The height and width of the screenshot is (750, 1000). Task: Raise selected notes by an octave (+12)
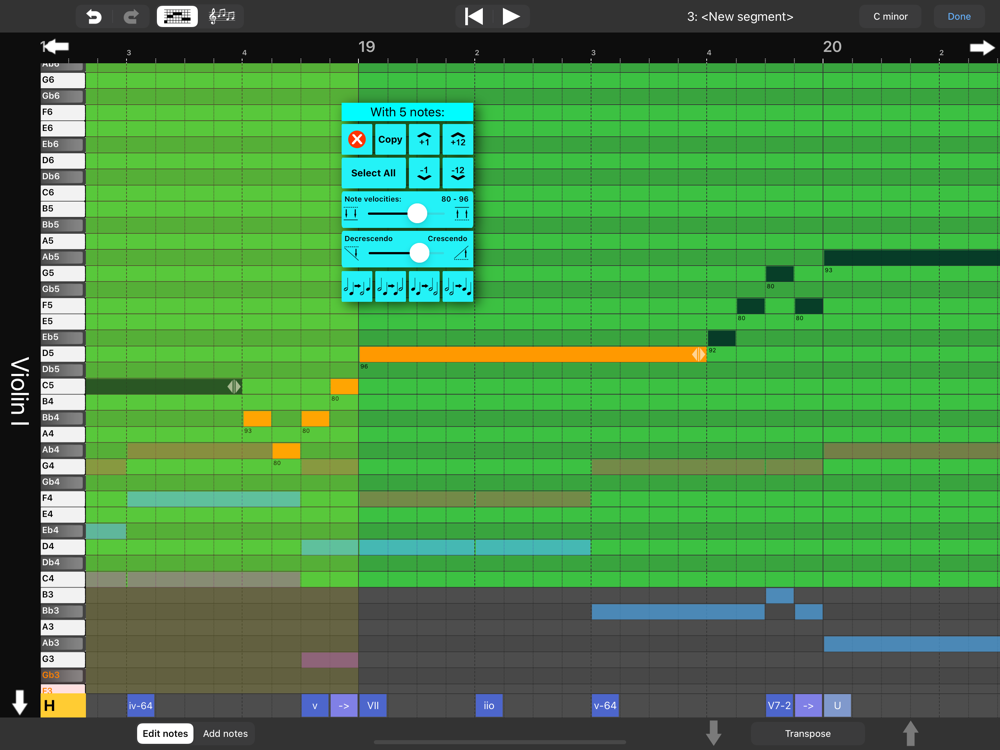(457, 140)
